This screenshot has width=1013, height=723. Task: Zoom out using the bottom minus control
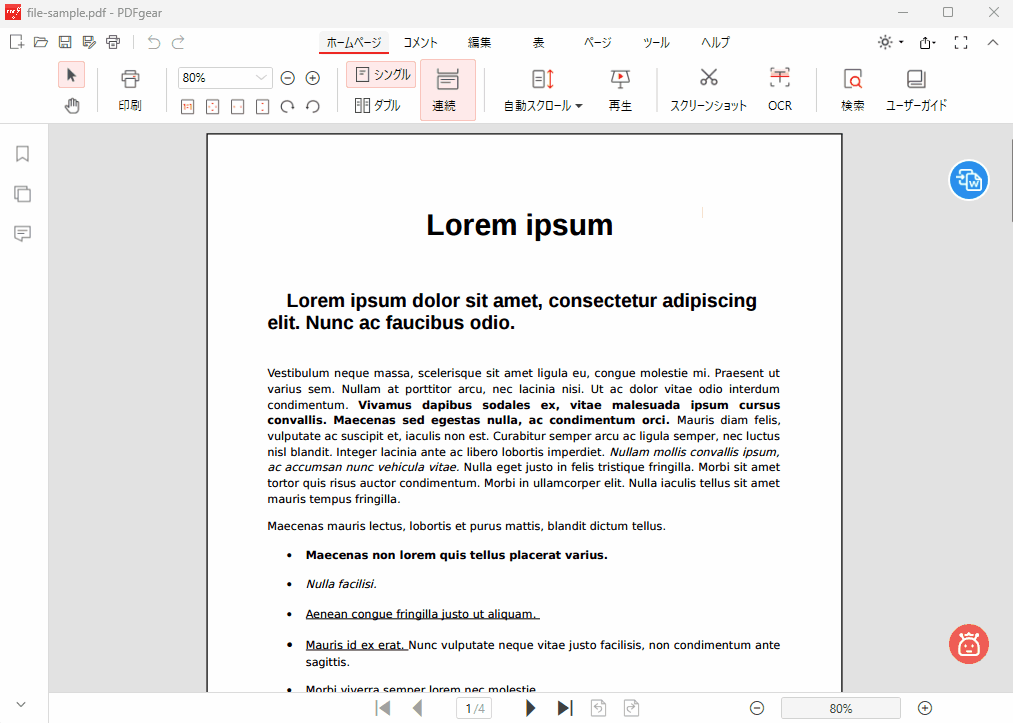pos(757,707)
